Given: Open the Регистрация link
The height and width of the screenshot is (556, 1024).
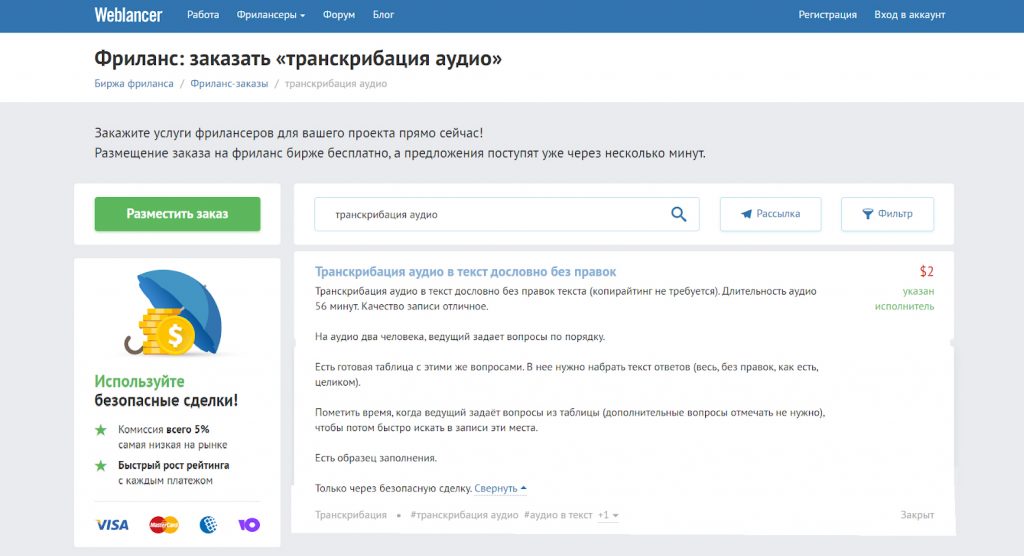Looking at the screenshot, I should click(x=827, y=14).
